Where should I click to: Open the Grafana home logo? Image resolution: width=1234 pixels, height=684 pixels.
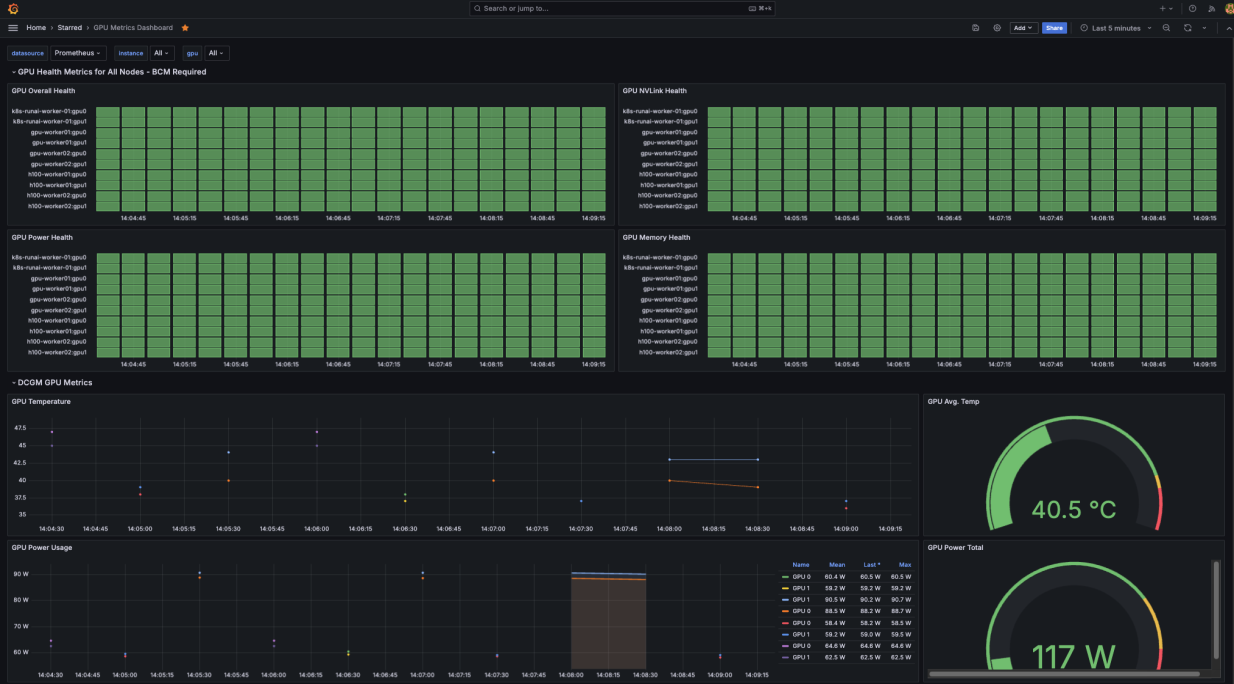click(13, 8)
